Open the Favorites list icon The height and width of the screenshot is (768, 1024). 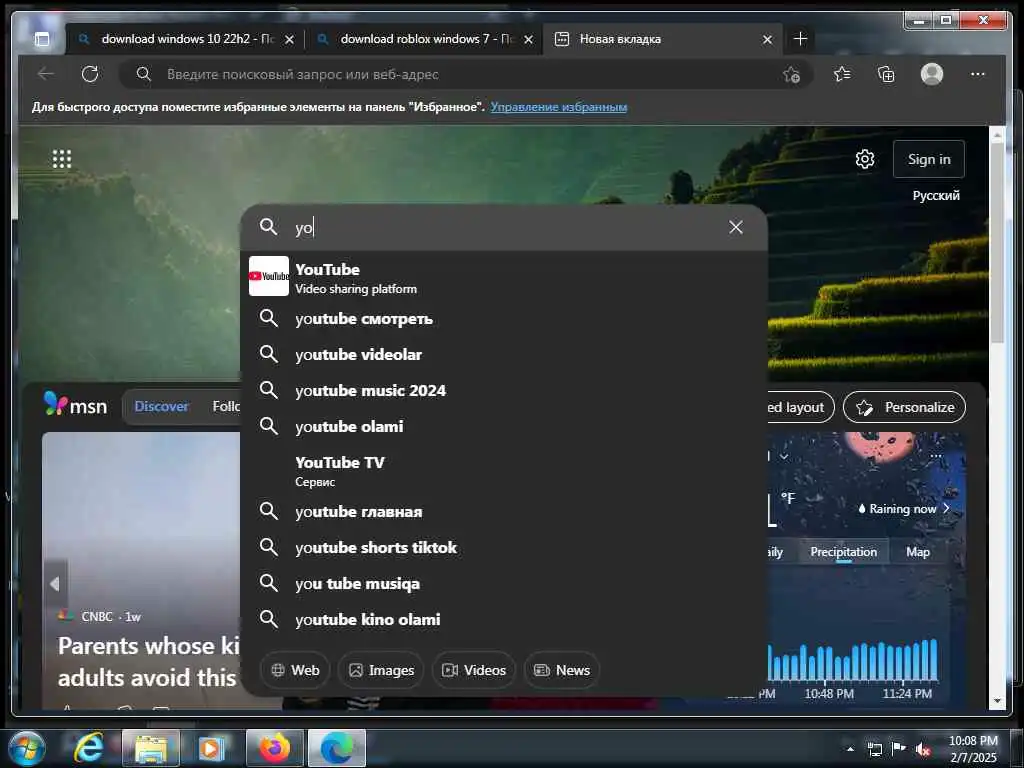point(842,74)
